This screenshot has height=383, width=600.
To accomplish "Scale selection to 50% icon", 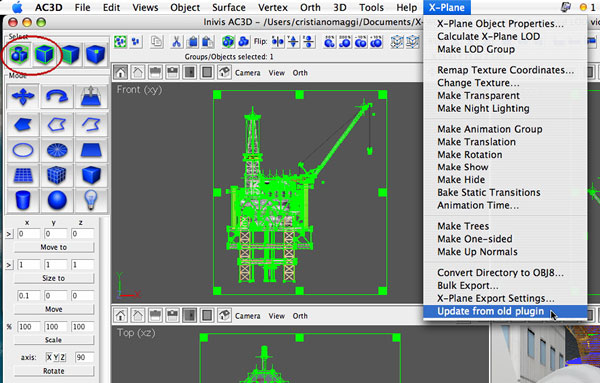I will click(x=329, y=41).
